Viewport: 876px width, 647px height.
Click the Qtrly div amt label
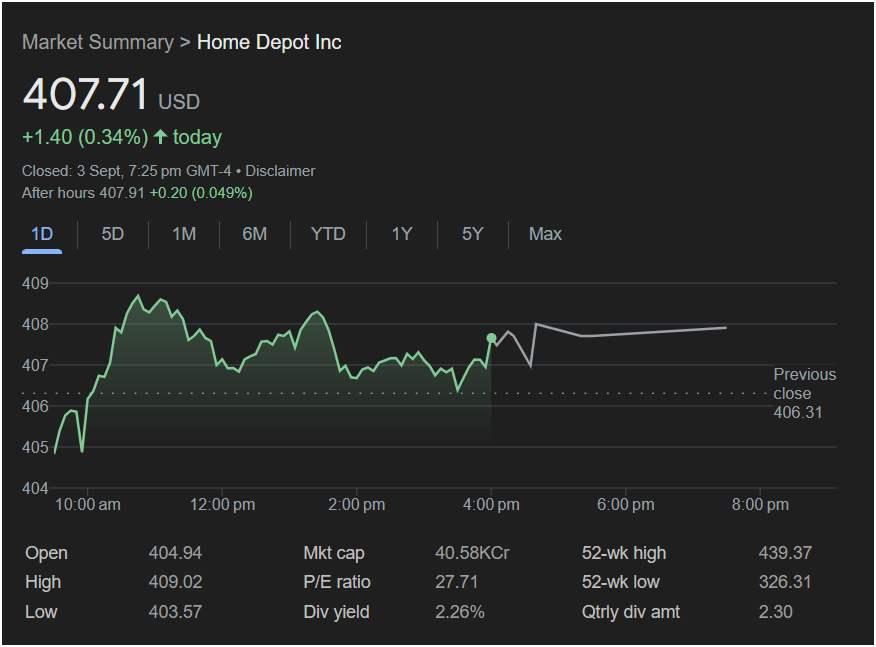[631, 612]
